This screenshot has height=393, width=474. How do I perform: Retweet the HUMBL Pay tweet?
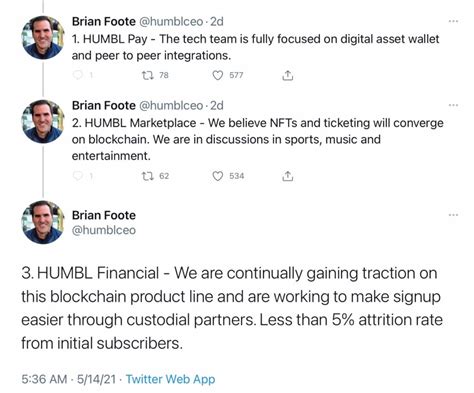pos(148,75)
